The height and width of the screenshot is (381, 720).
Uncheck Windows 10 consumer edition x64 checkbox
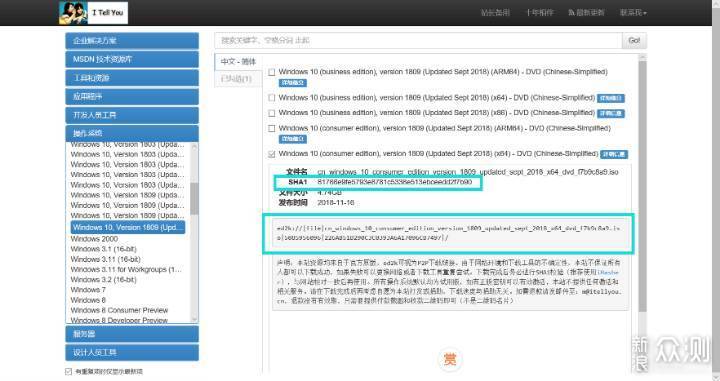coord(272,154)
